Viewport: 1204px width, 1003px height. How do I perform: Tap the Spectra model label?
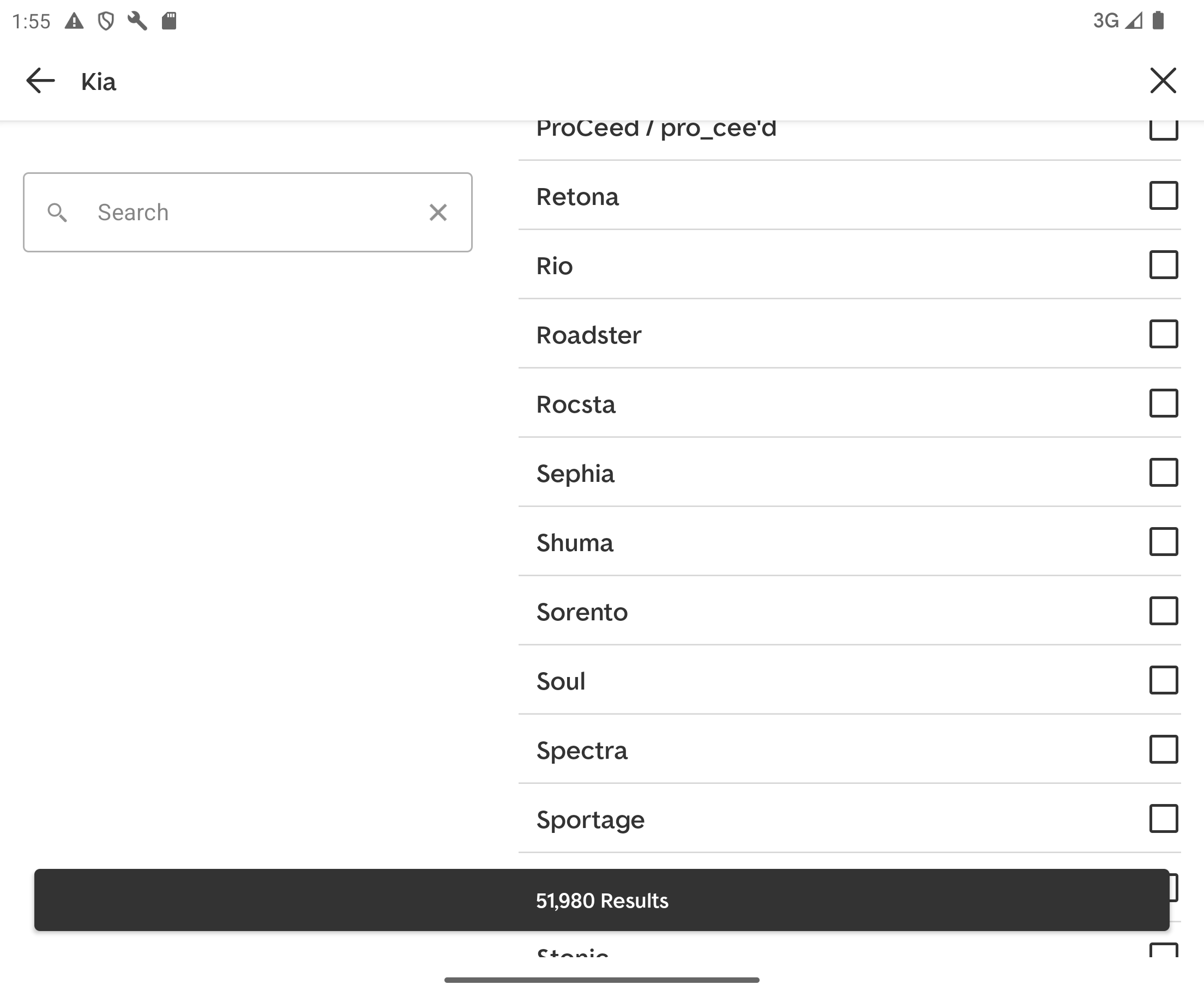coord(582,752)
